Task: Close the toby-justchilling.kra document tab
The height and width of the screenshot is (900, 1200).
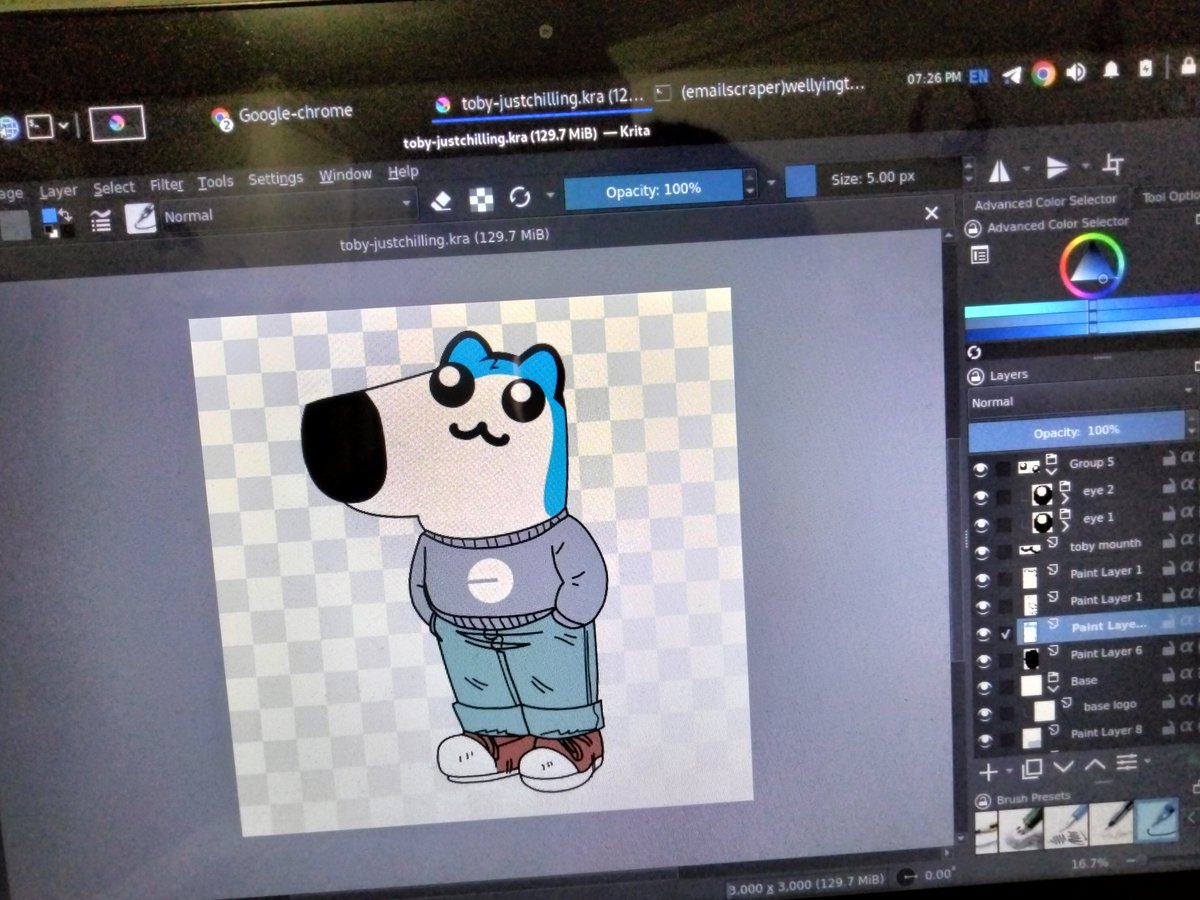Action: 931,213
